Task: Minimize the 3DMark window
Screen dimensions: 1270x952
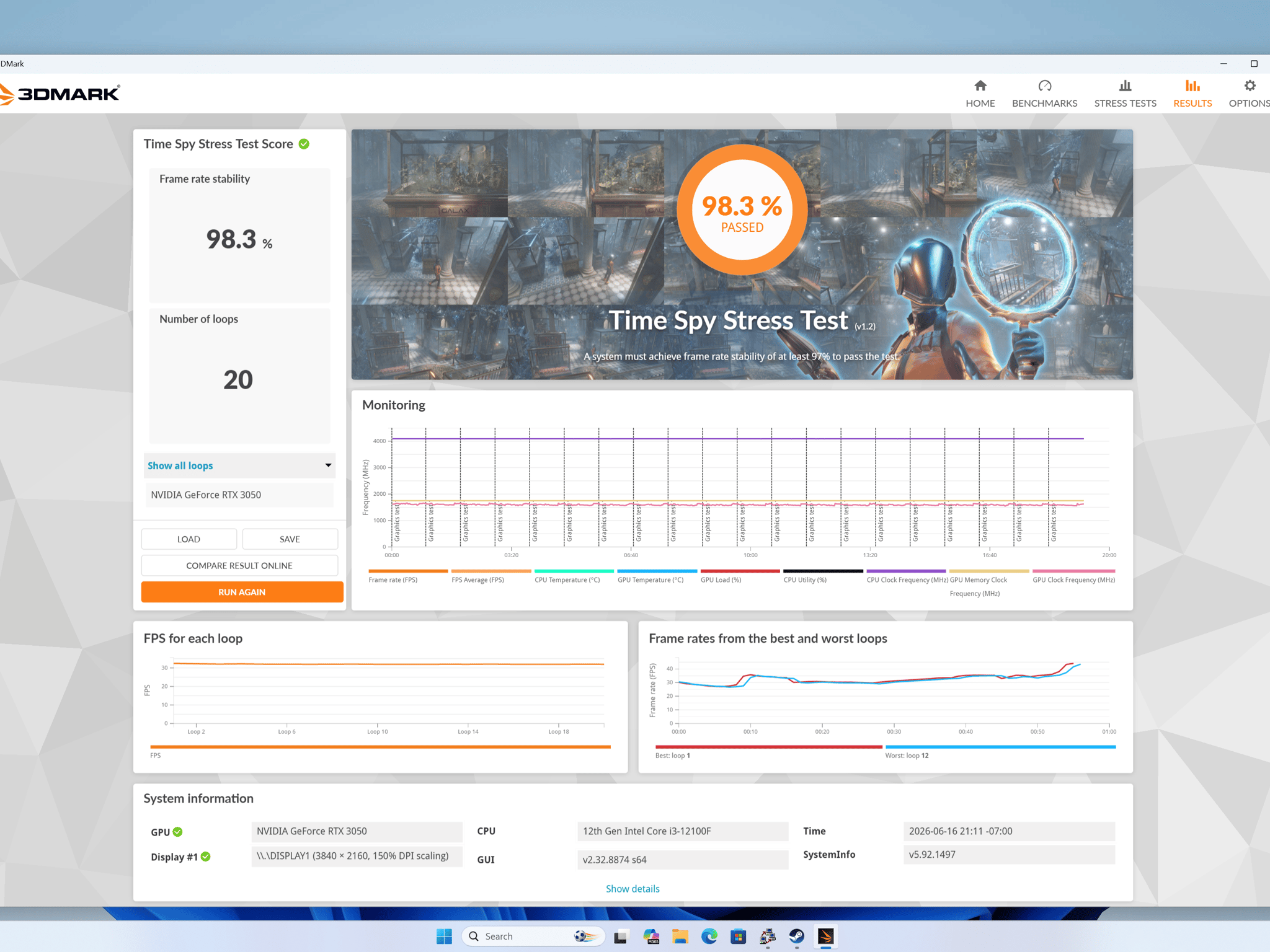Action: click(x=1223, y=64)
